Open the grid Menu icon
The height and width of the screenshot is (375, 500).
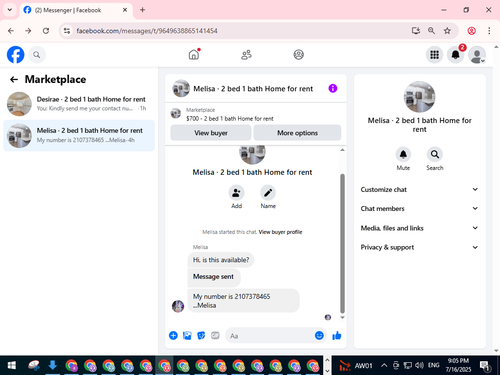tap(434, 55)
